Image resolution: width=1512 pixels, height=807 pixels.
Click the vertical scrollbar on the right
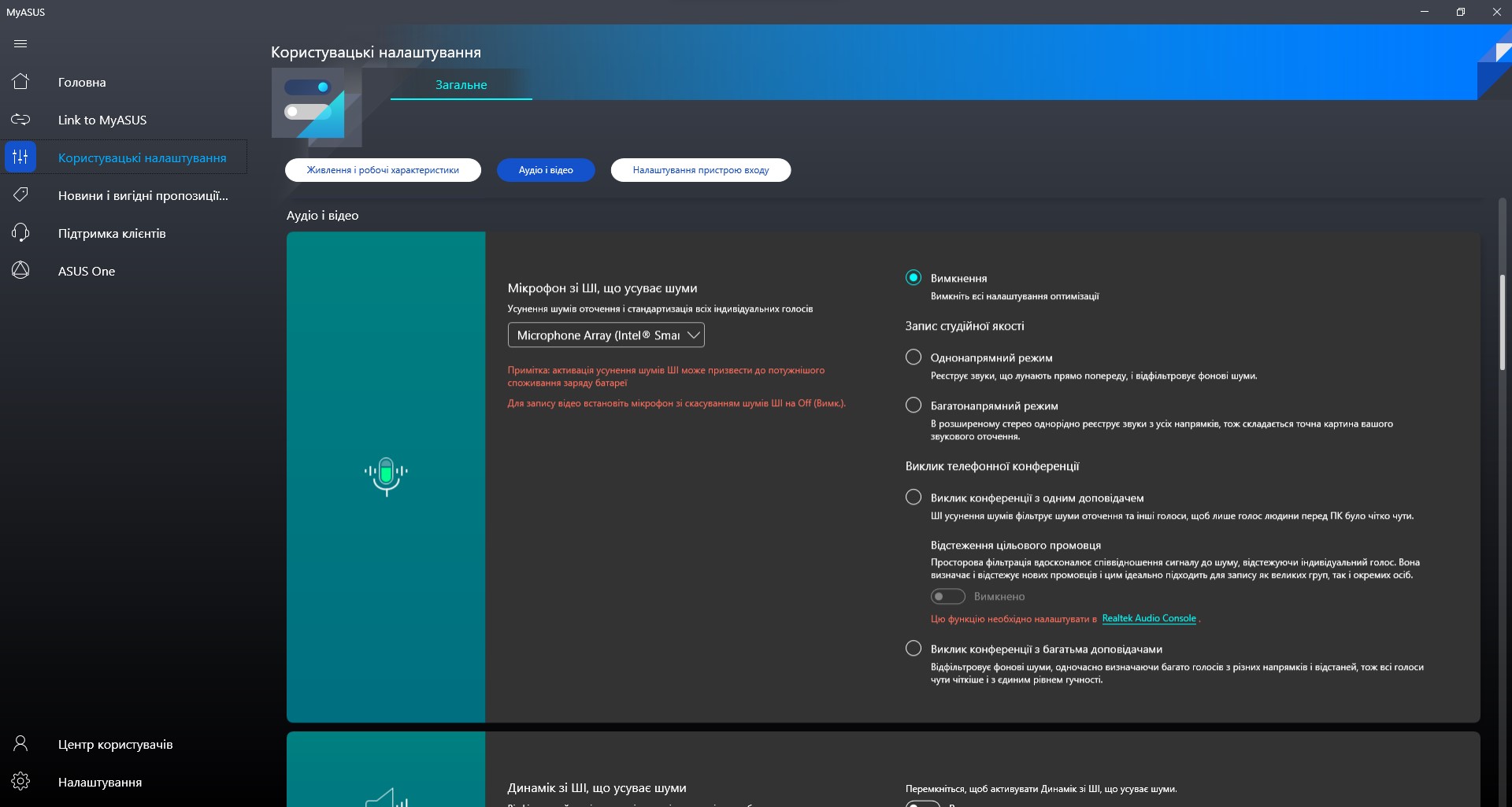pos(1503,323)
